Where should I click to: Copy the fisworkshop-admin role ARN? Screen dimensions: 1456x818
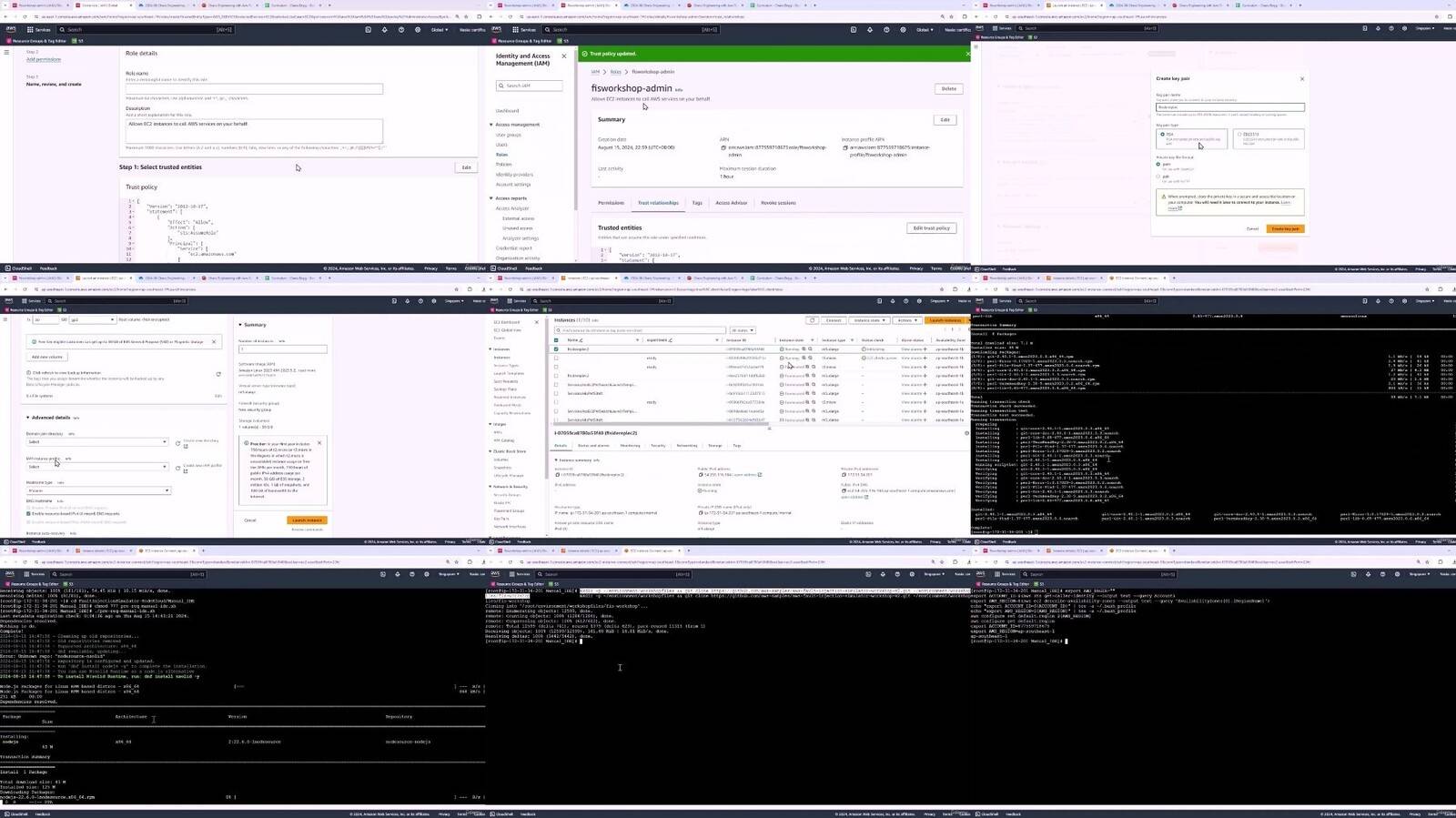(x=723, y=147)
